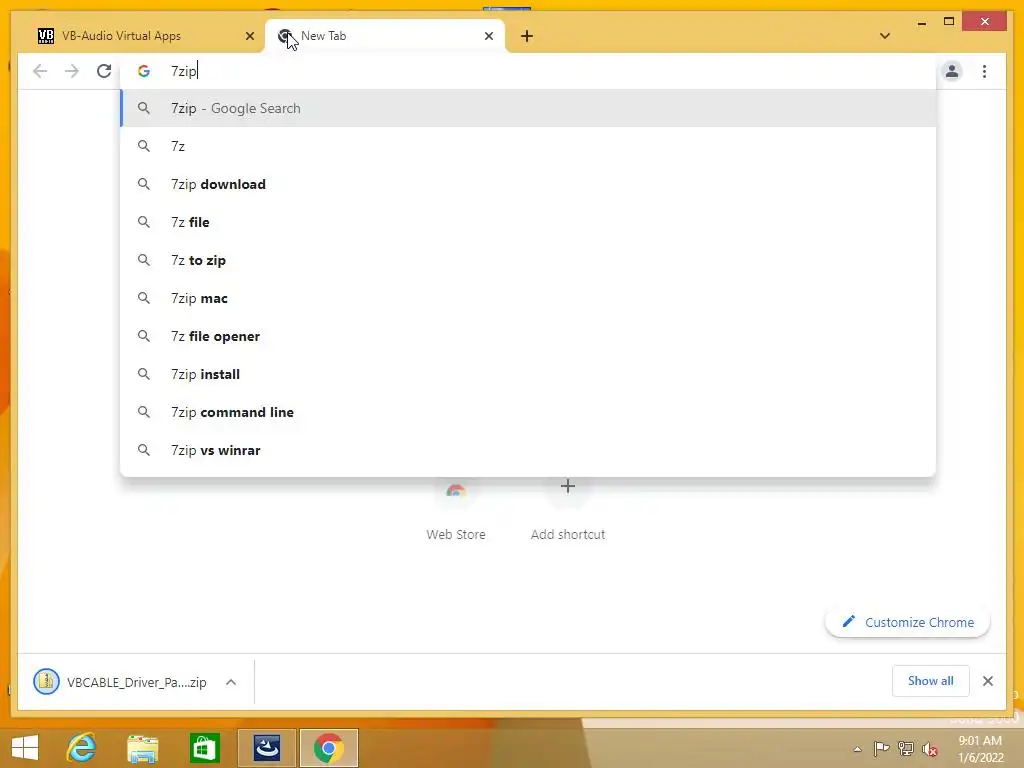
Task: Click the Customize Chrome button
Action: (908, 622)
